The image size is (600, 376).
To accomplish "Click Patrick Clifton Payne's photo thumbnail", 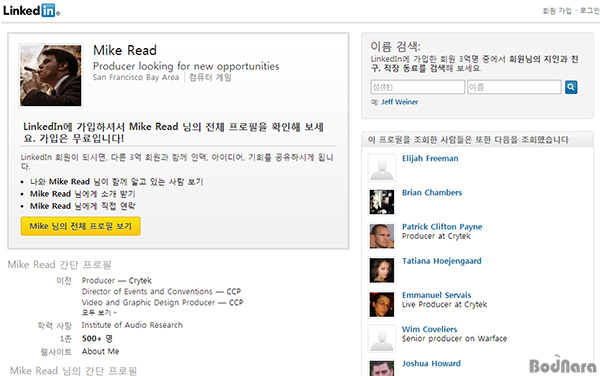I will 382,236.
